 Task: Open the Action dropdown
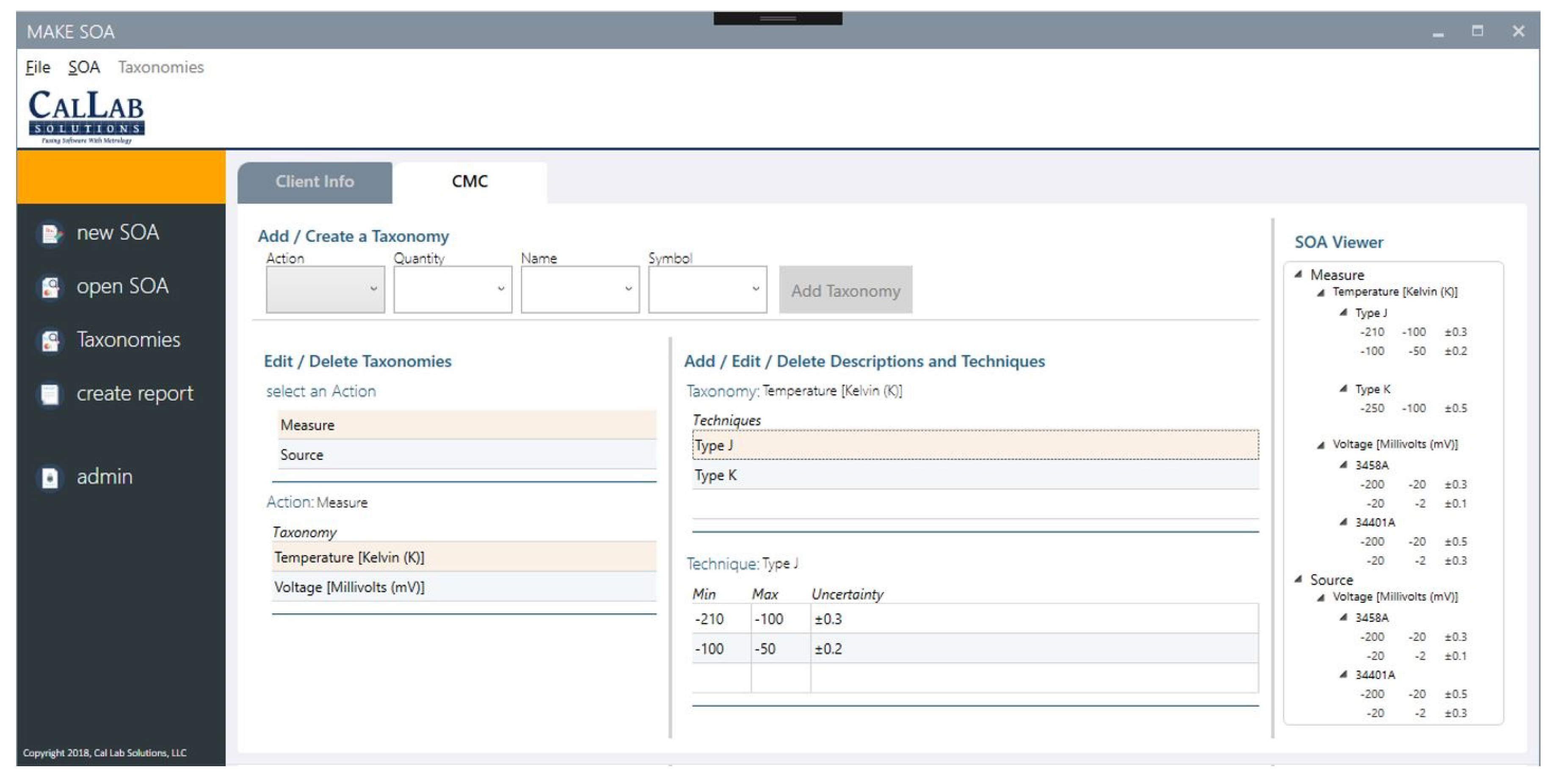pyautogui.click(x=325, y=290)
